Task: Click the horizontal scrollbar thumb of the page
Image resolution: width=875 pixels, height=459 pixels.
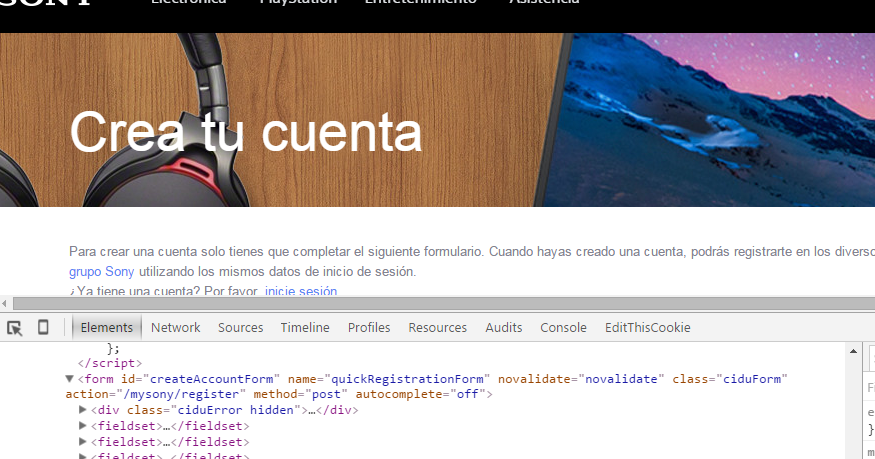Action: pos(444,303)
